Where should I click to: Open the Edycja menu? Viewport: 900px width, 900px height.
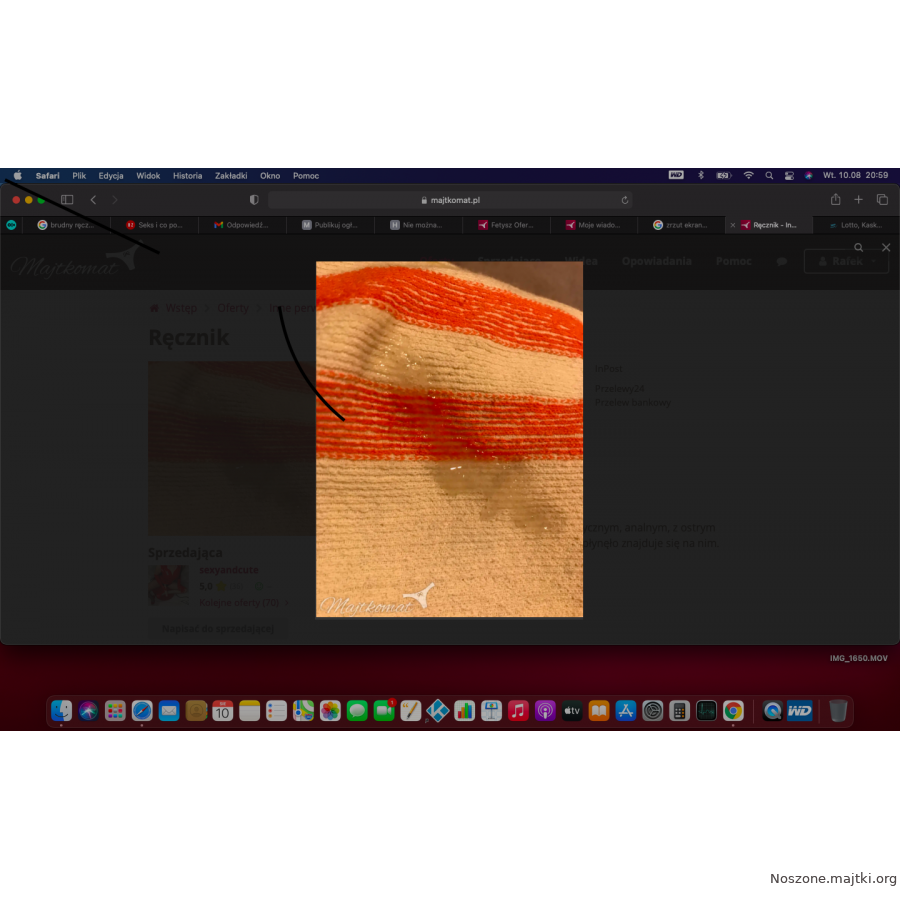tap(111, 176)
